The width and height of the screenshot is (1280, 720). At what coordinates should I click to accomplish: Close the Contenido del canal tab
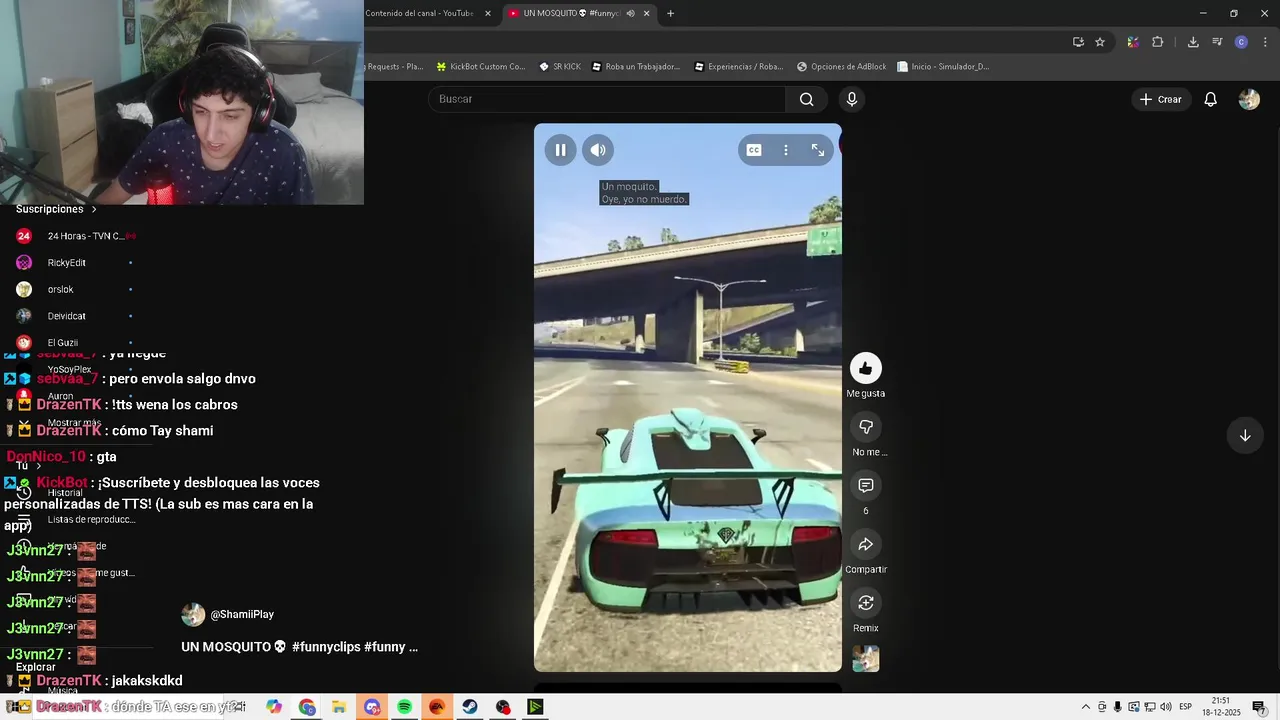point(488,13)
